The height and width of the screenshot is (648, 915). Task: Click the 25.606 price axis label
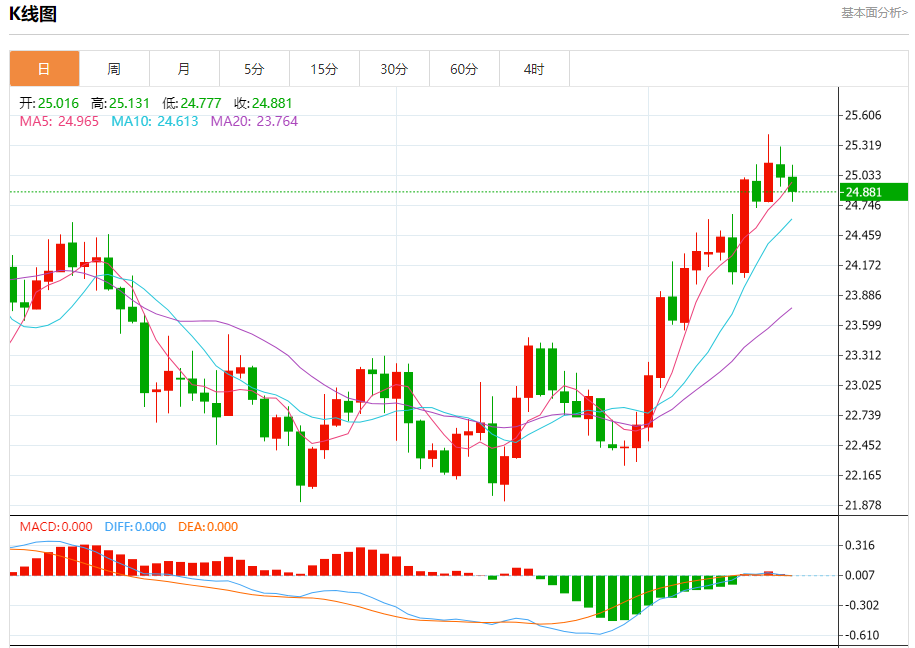(863, 115)
